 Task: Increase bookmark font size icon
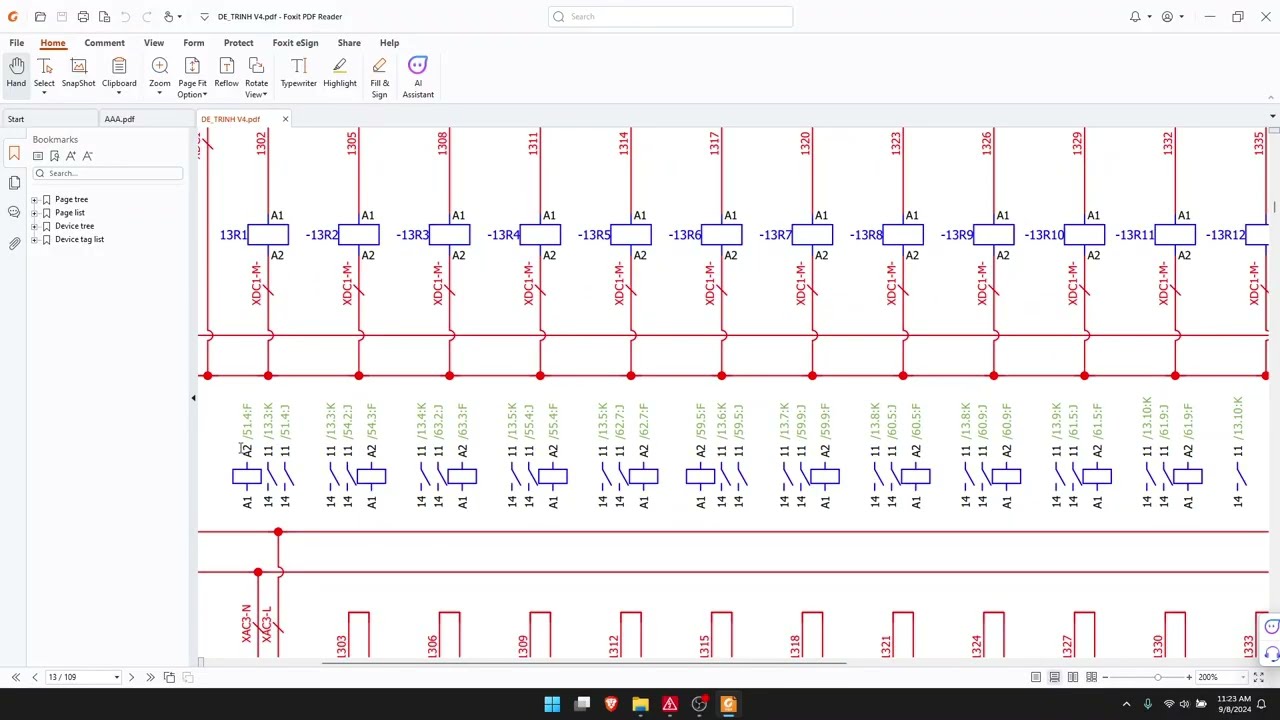pyautogui.click(x=71, y=156)
